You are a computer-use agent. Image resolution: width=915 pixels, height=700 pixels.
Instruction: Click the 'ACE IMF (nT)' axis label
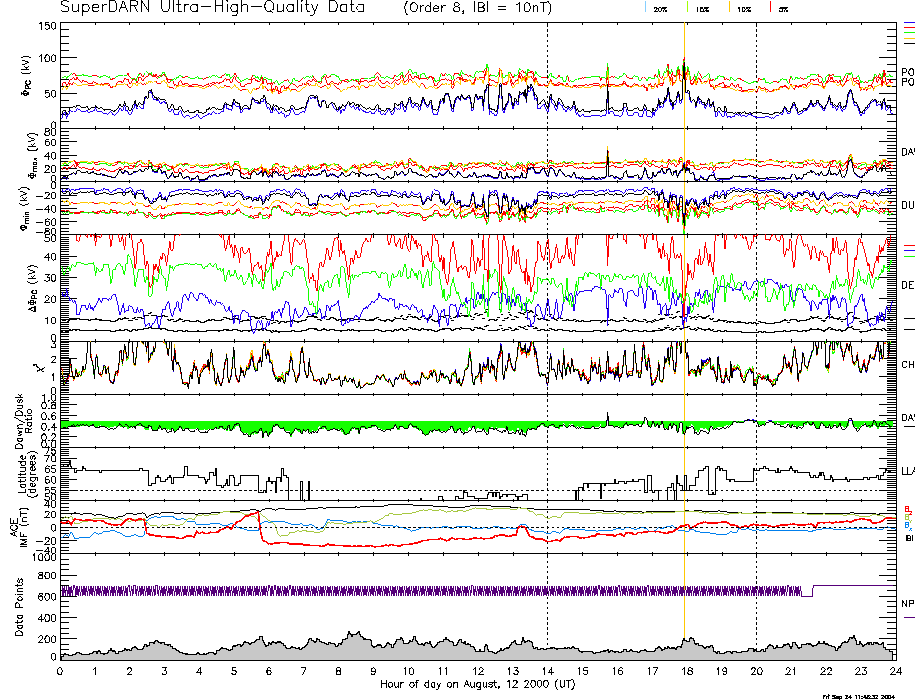tap(19, 528)
